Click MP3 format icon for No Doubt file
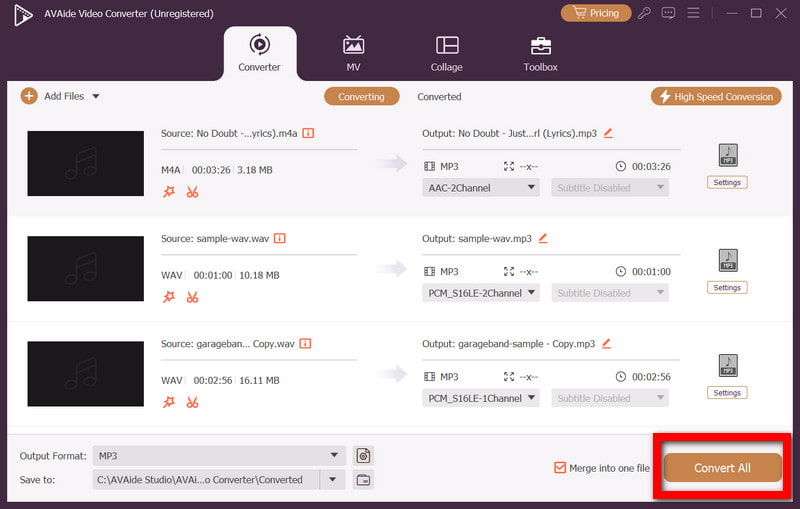The width and height of the screenshot is (800, 509). tap(728, 155)
